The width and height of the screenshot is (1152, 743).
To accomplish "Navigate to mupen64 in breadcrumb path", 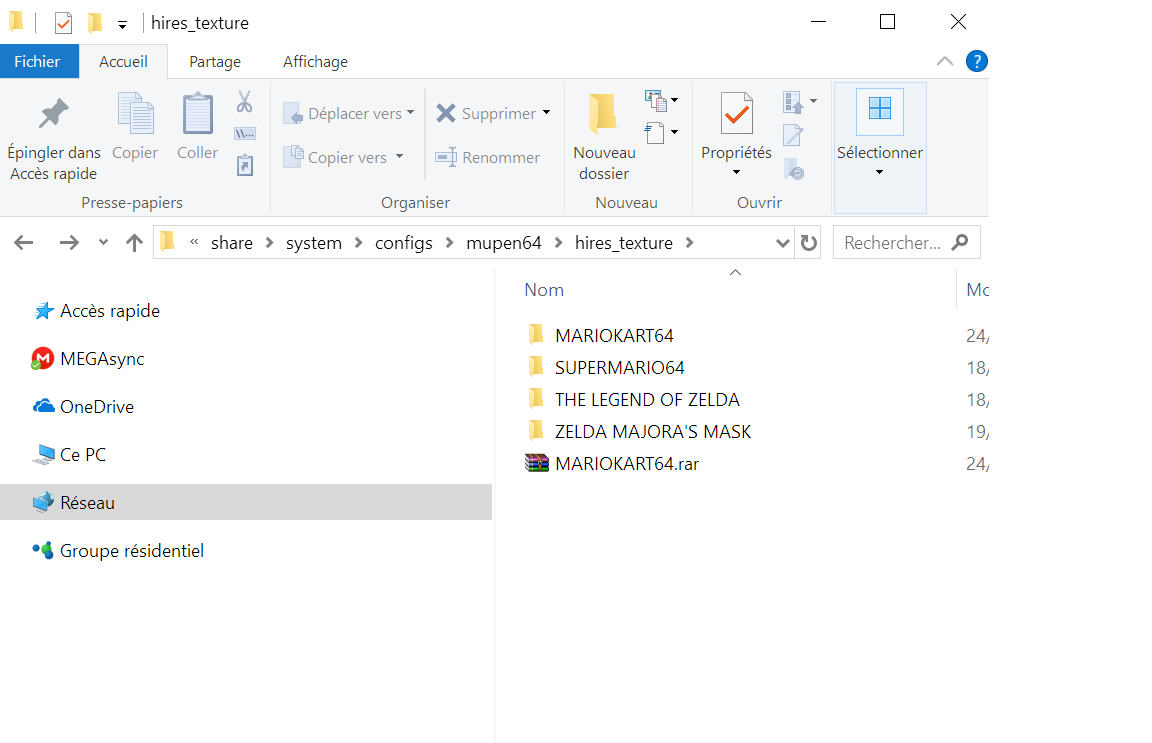I will click(x=503, y=243).
